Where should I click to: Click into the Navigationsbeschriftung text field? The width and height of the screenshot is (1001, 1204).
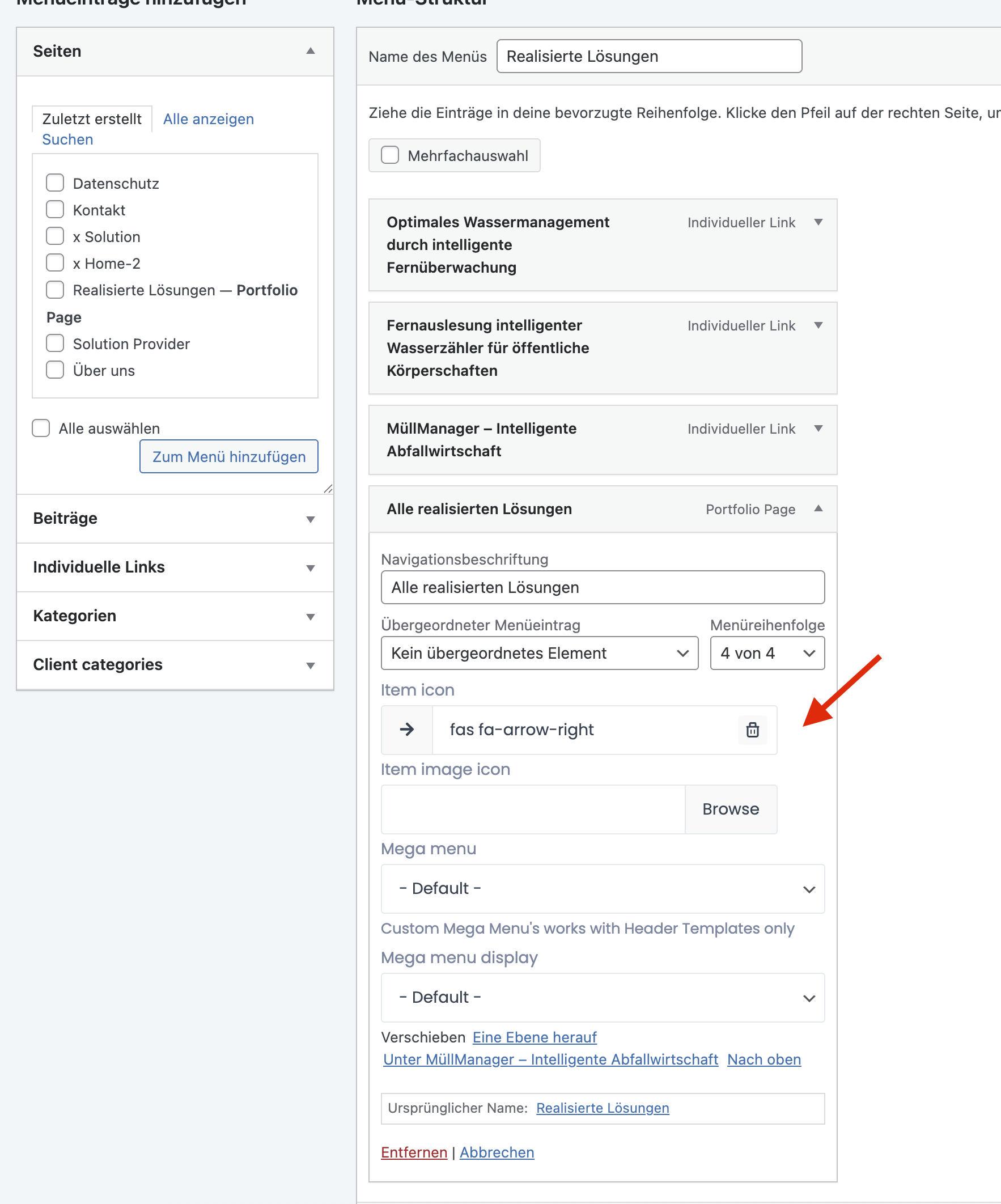[x=602, y=587]
